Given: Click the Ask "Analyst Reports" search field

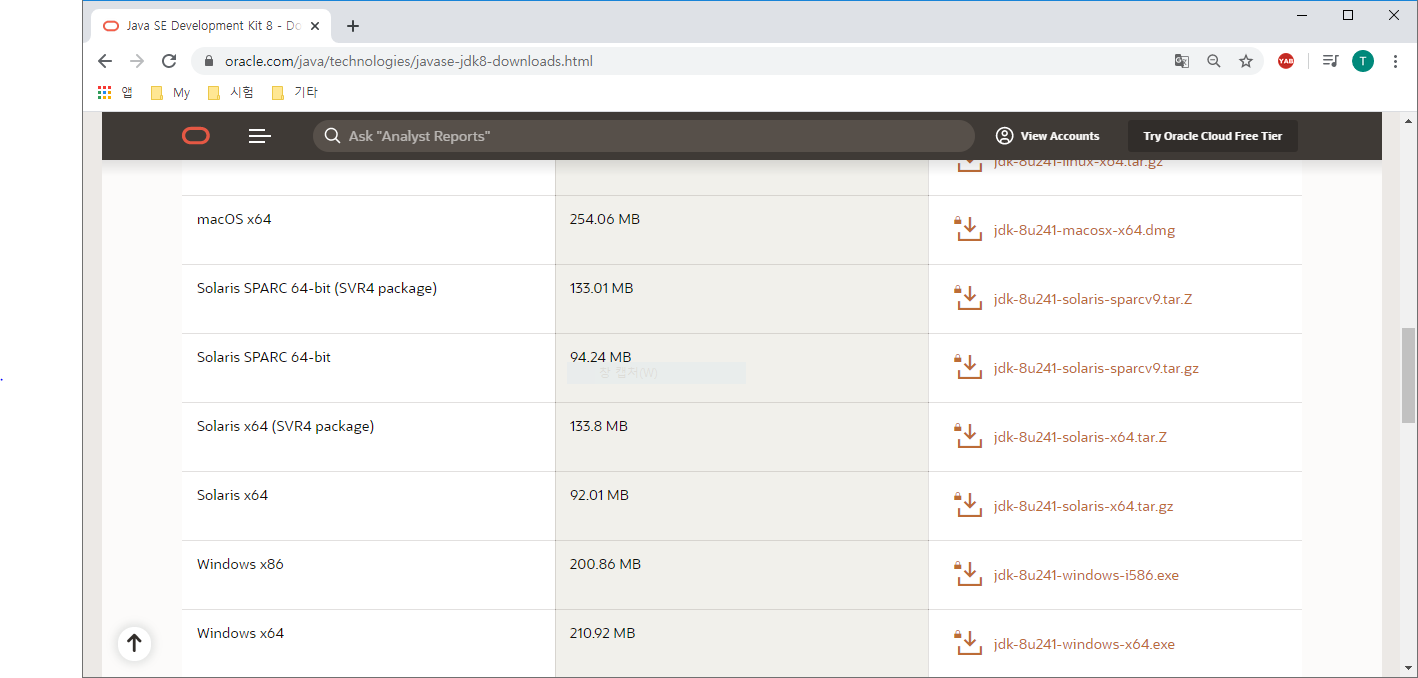Looking at the screenshot, I should point(644,136).
